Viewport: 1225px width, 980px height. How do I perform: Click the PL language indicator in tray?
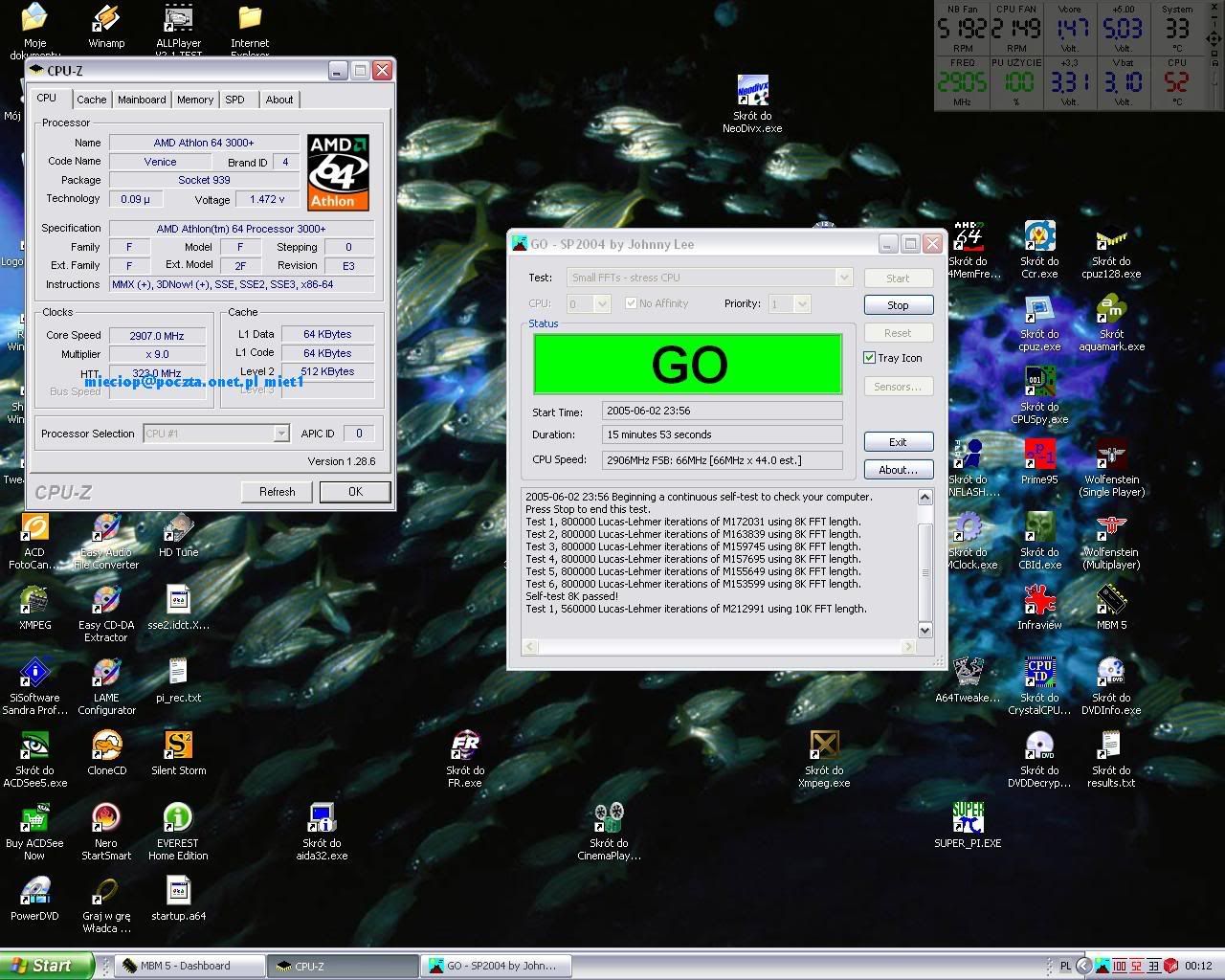point(1066,967)
